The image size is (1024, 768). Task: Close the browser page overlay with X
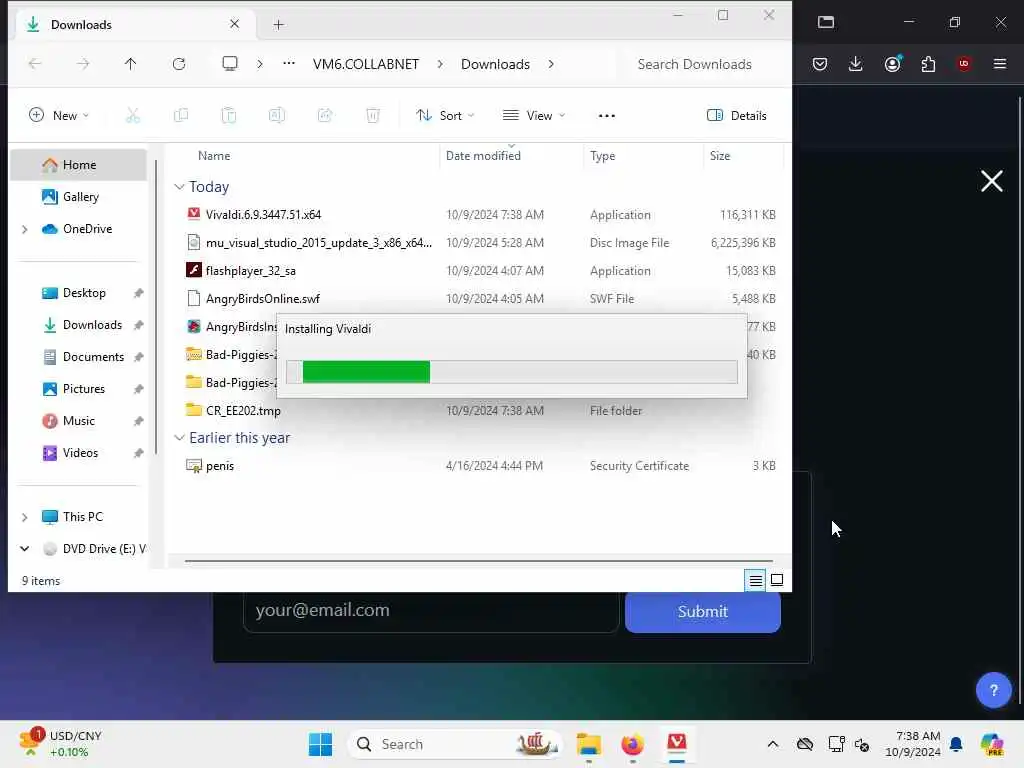991,181
